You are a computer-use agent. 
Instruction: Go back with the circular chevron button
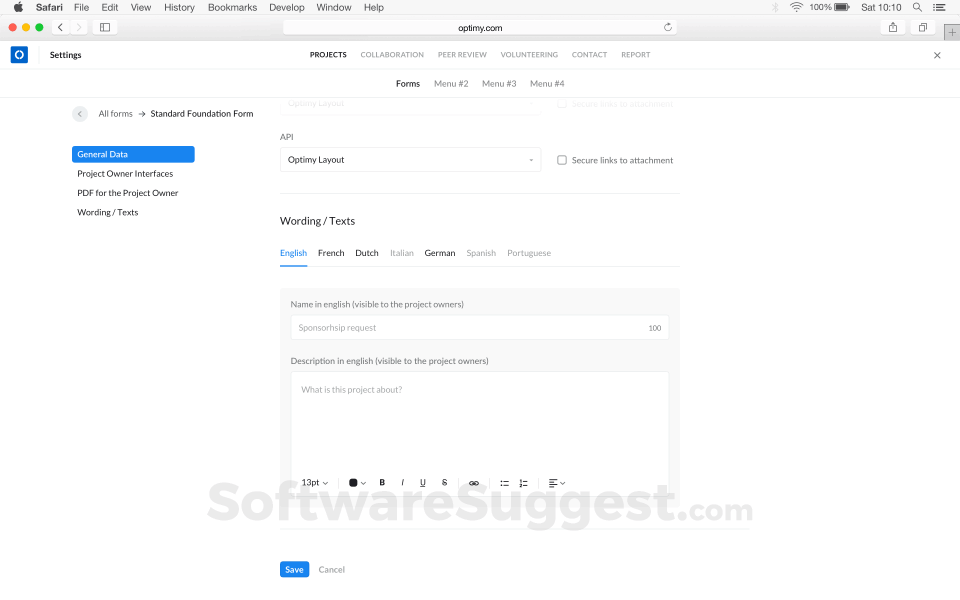point(80,114)
